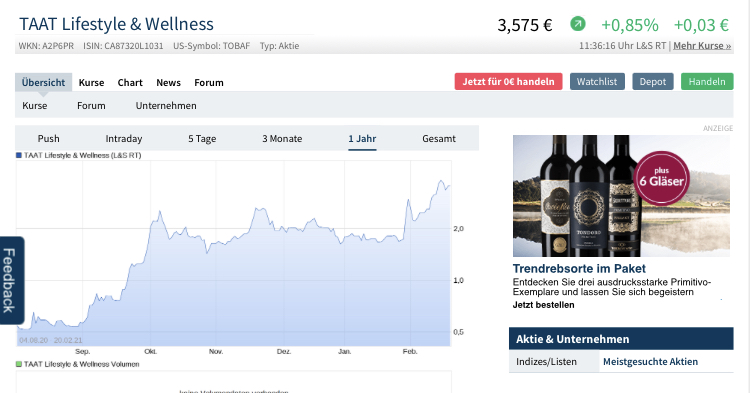
Task: Click the red Jetzt für 0€ handeln button
Action: [508, 81]
